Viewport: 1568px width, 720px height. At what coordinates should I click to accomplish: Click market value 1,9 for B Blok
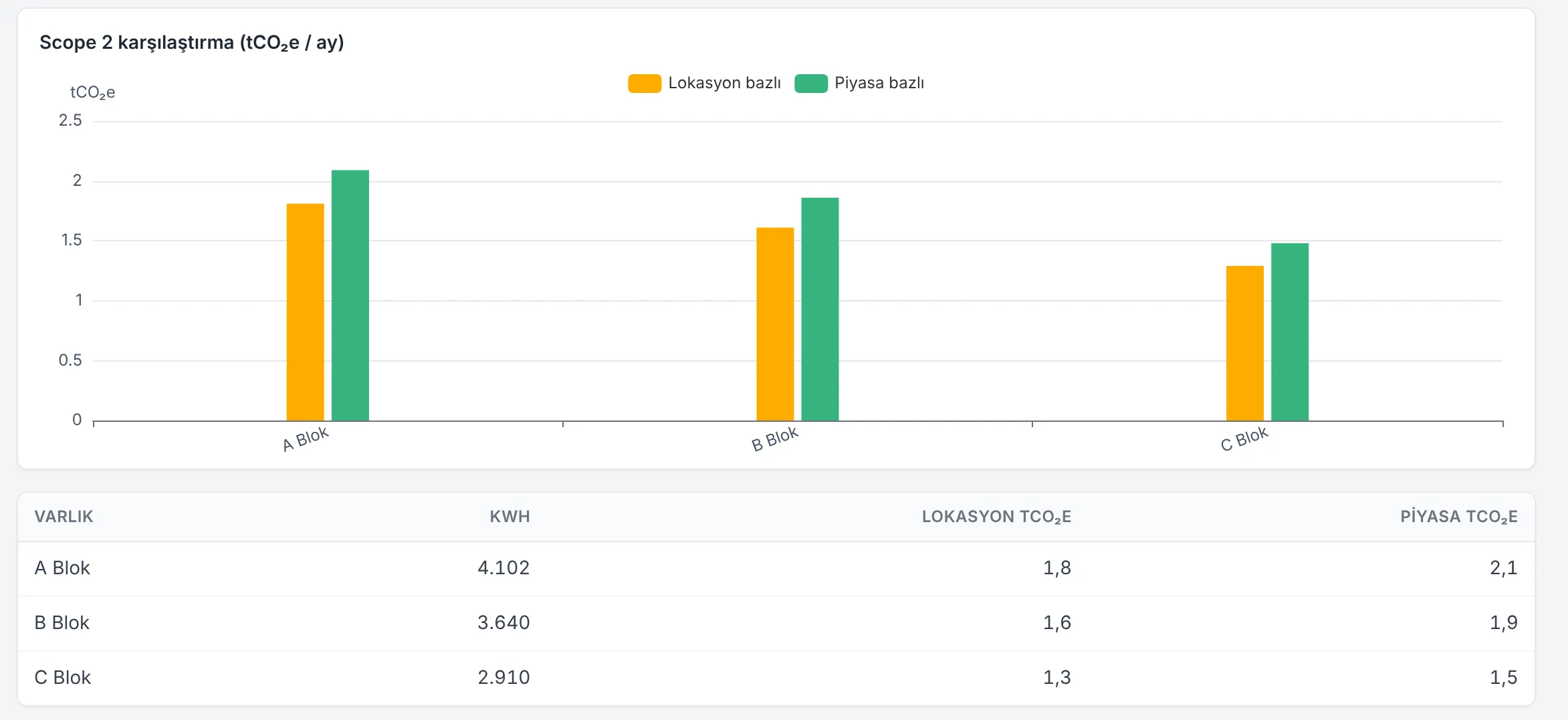tap(1504, 623)
